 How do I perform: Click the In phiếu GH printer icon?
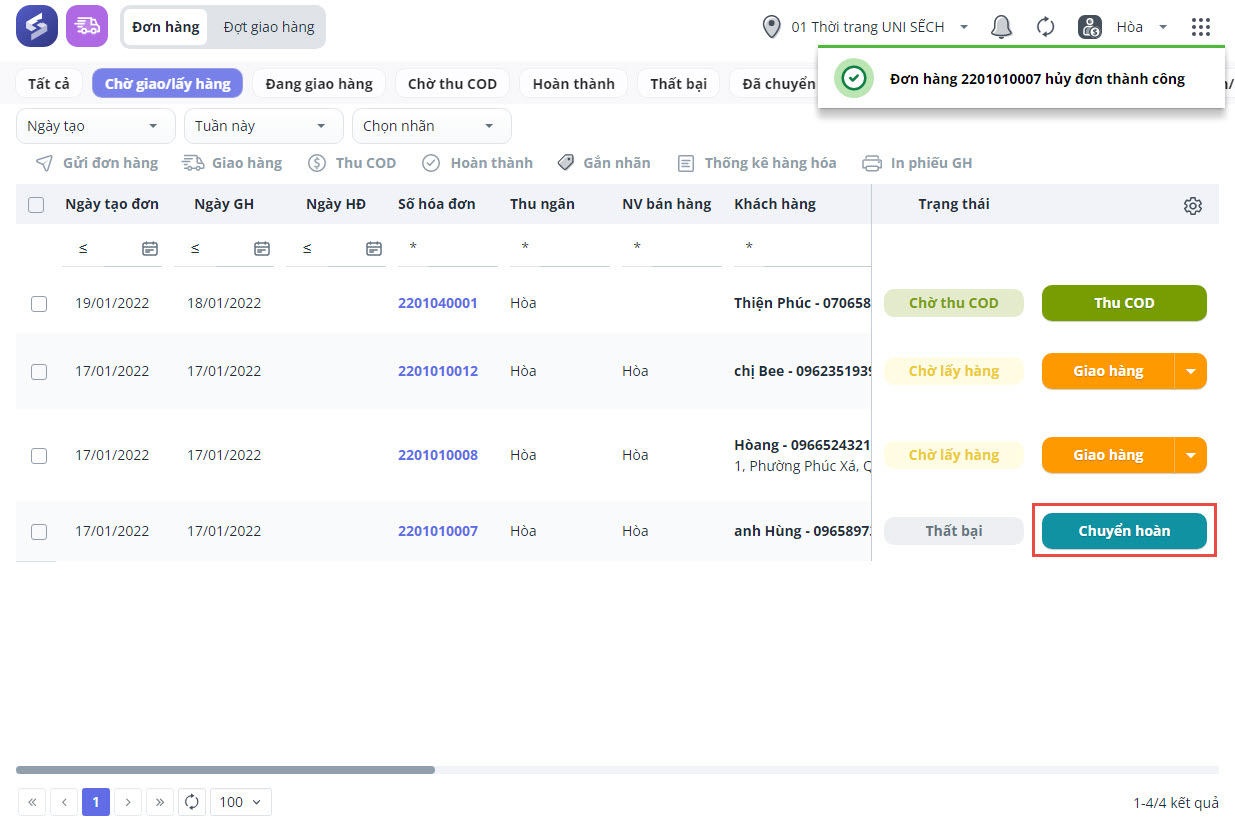[x=872, y=163]
